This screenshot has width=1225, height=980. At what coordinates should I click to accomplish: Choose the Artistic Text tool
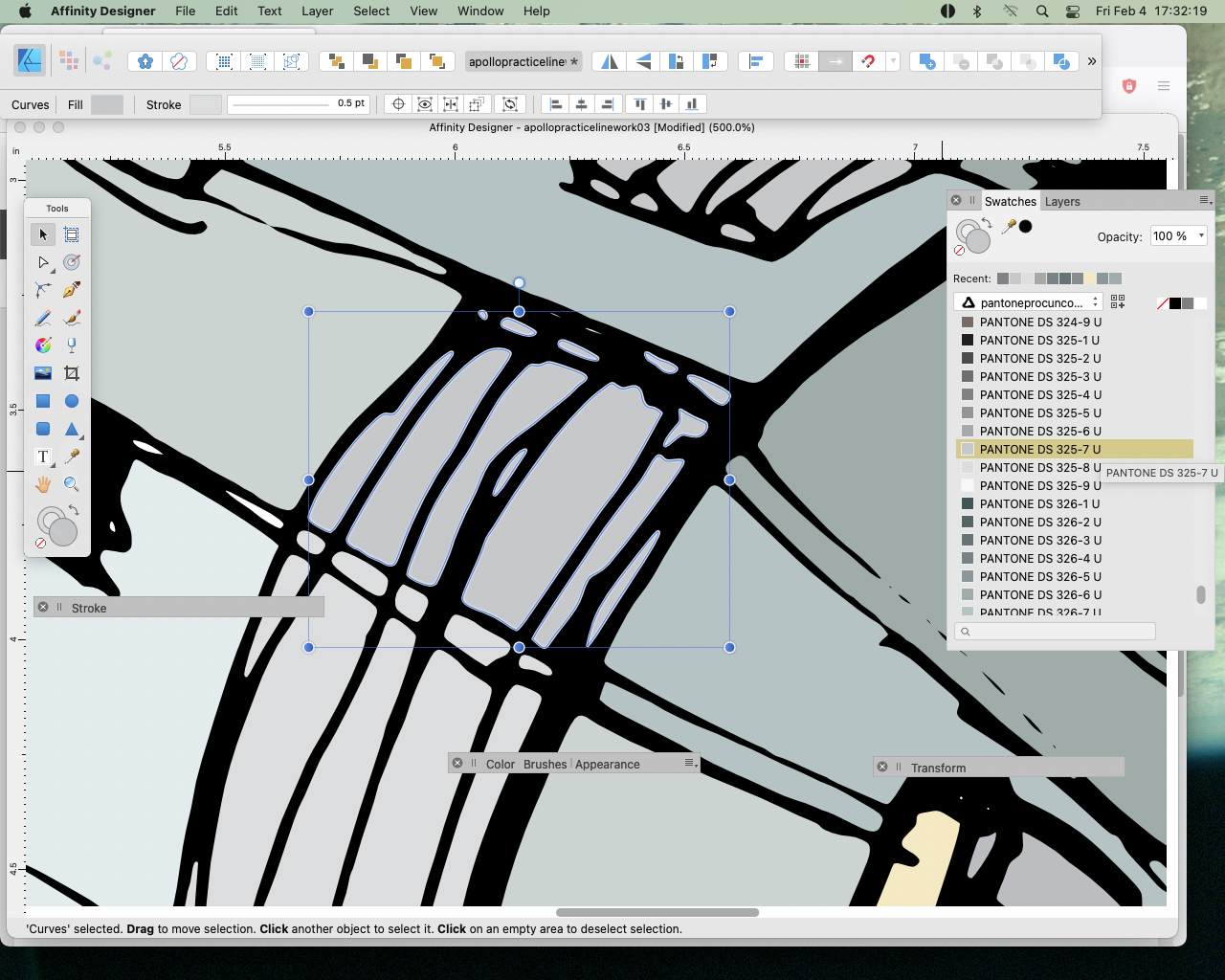43,457
